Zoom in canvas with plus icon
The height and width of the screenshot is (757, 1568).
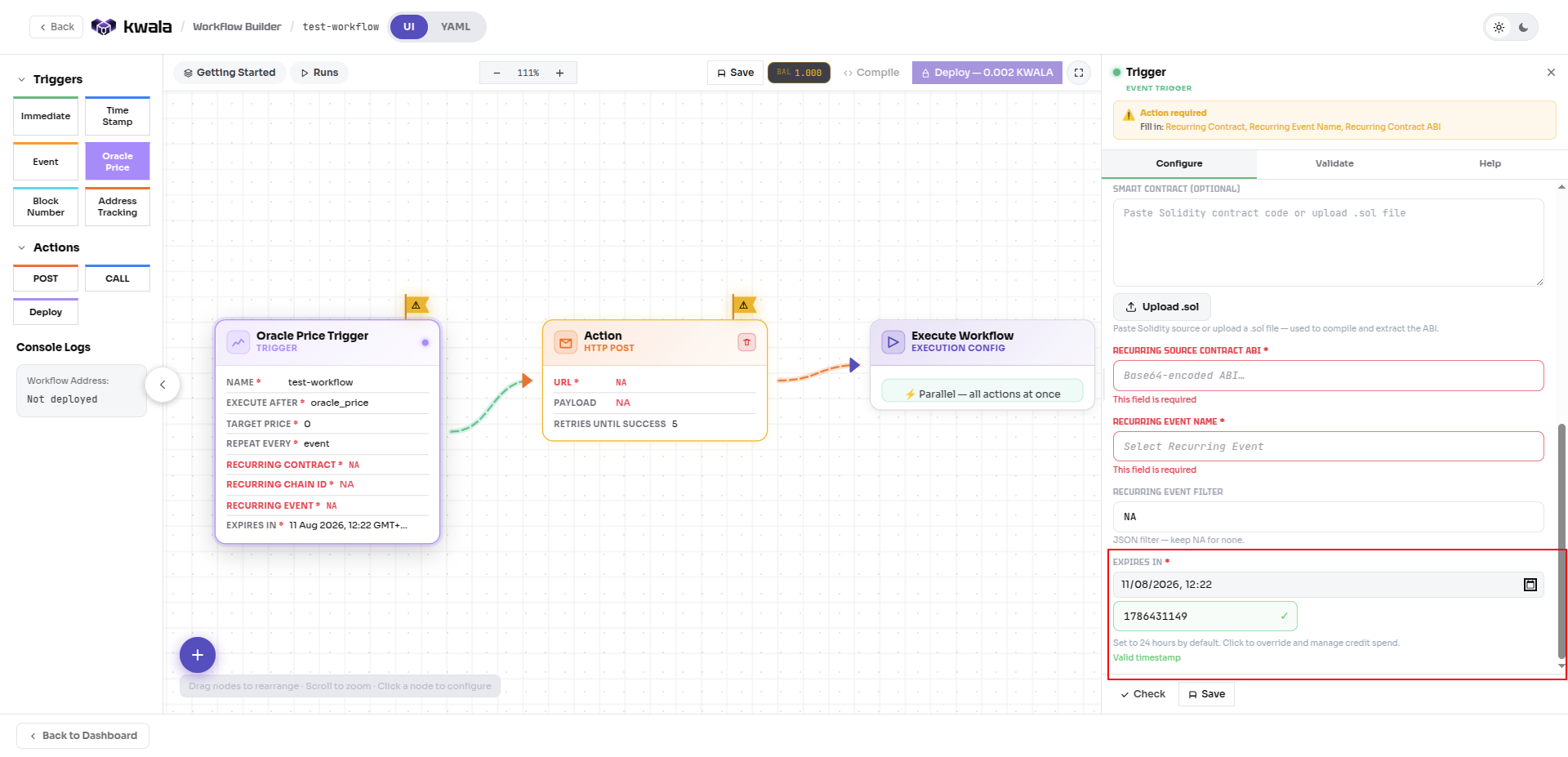pyautogui.click(x=560, y=73)
